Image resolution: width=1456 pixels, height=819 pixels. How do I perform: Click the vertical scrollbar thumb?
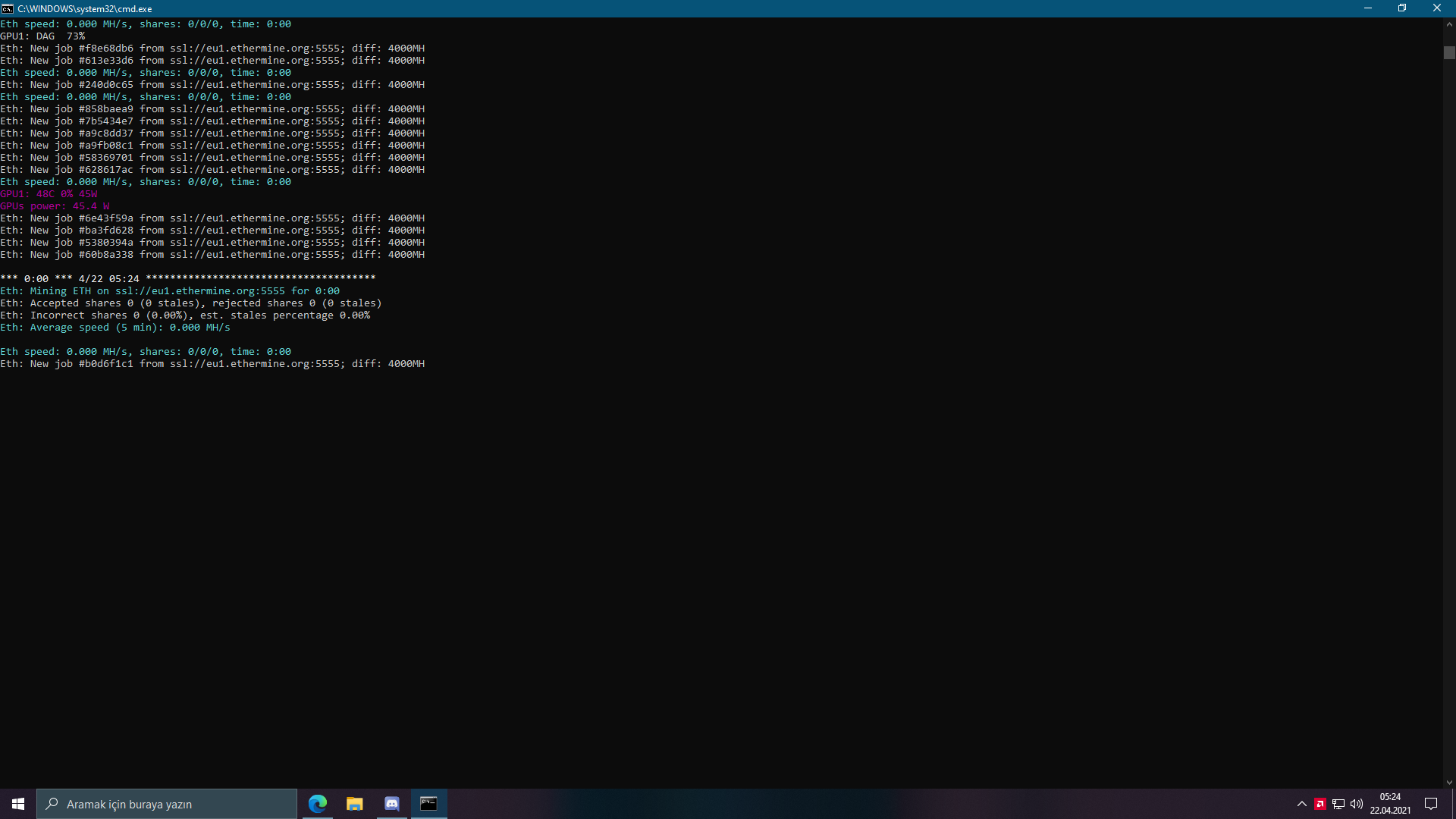[x=1449, y=53]
